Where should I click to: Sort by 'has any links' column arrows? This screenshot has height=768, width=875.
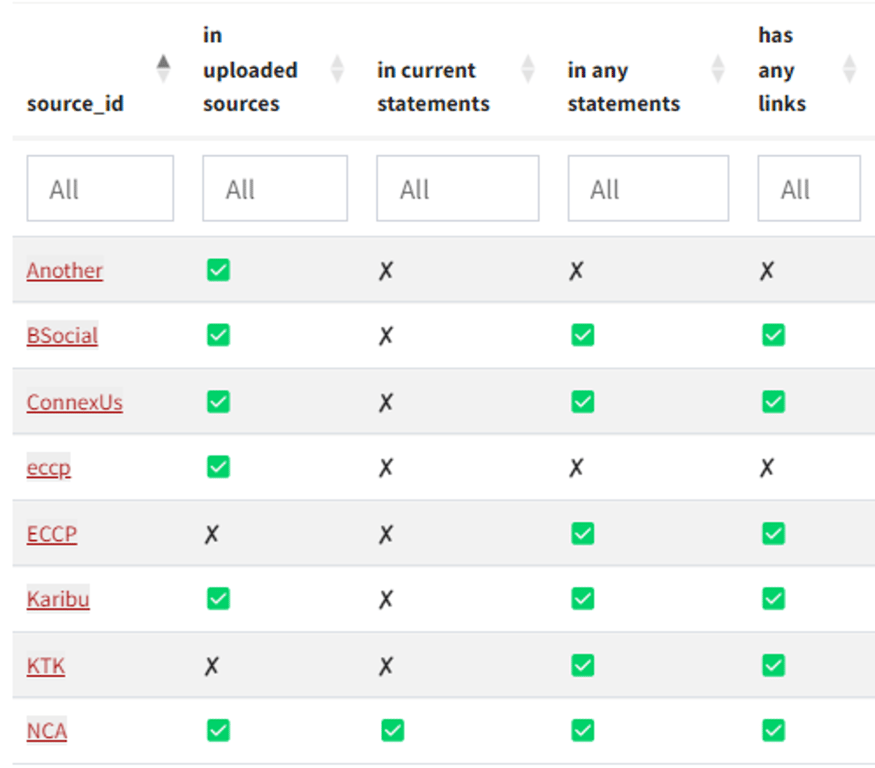(849, 69)
